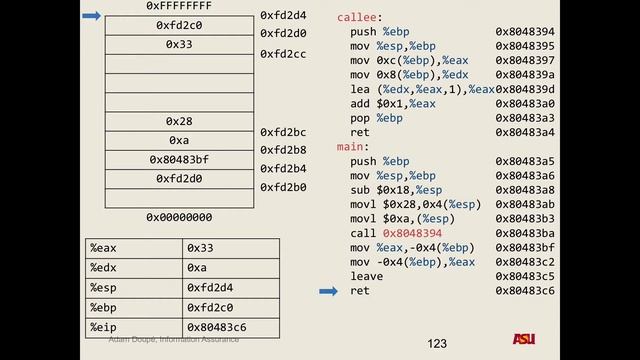Click the ASU logo
The image size is (640, 360).
click(x=524, y=339)
